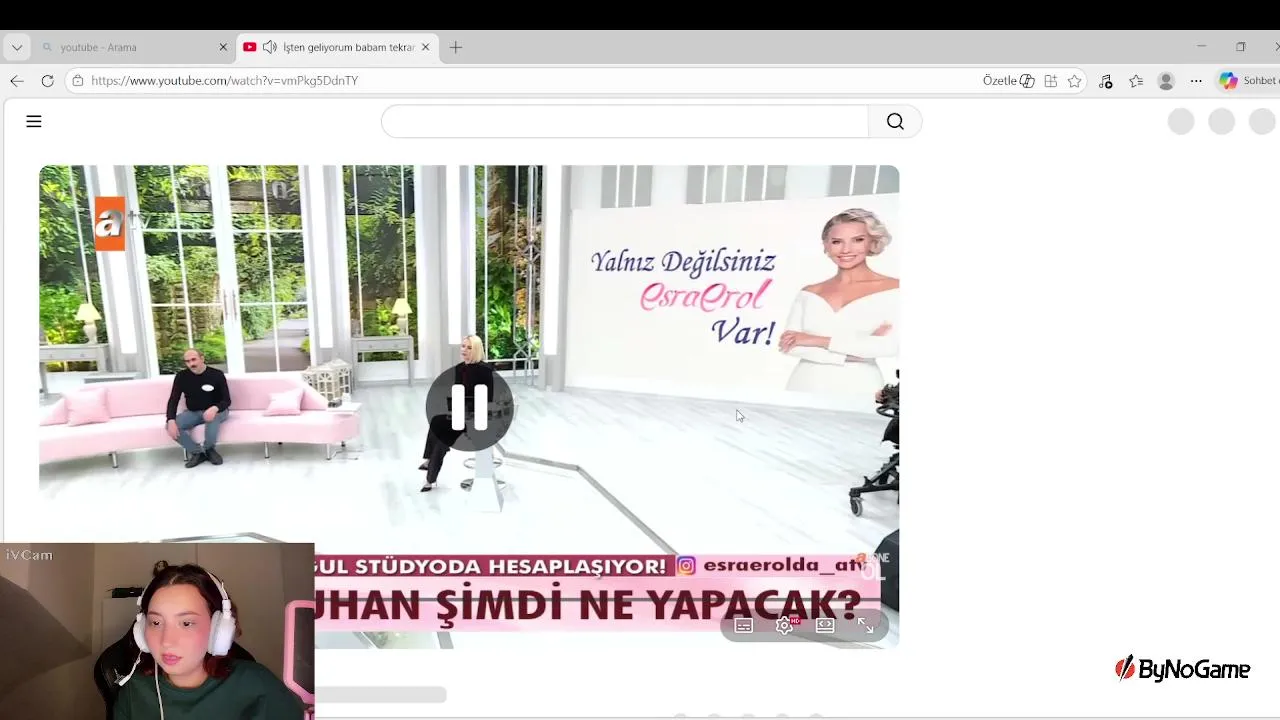Go back with the browser back arrow

tap(17, 81)
